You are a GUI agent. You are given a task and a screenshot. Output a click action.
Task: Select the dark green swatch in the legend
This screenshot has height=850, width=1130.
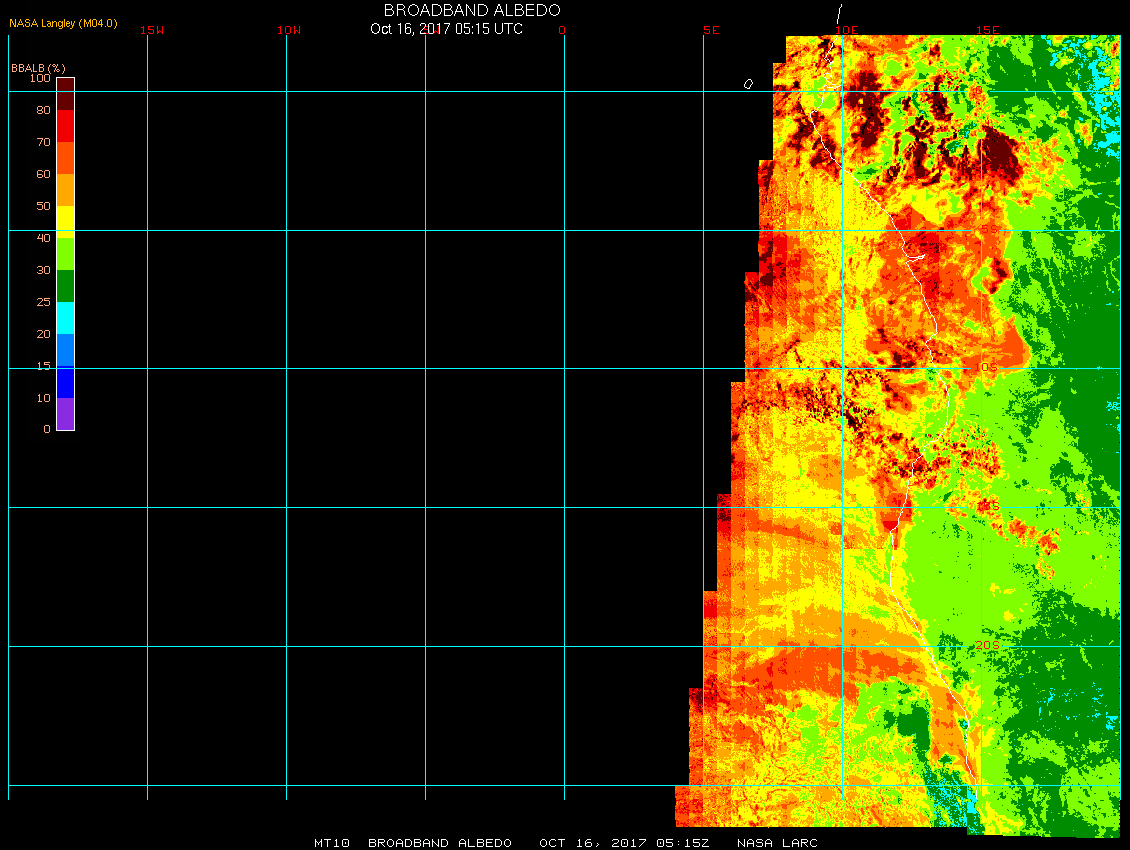(65, 286)
